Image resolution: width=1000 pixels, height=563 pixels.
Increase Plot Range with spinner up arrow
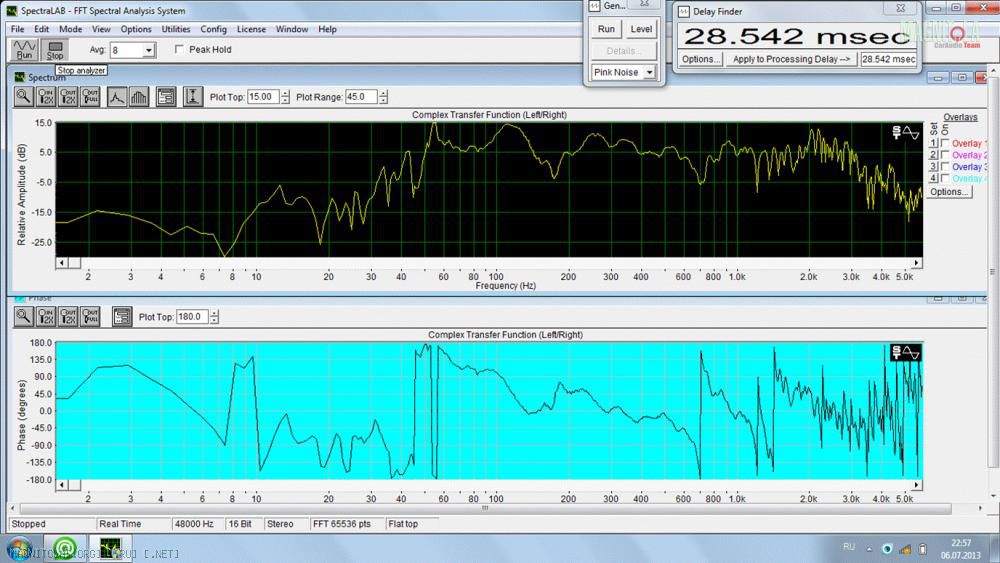pos(383,93)
